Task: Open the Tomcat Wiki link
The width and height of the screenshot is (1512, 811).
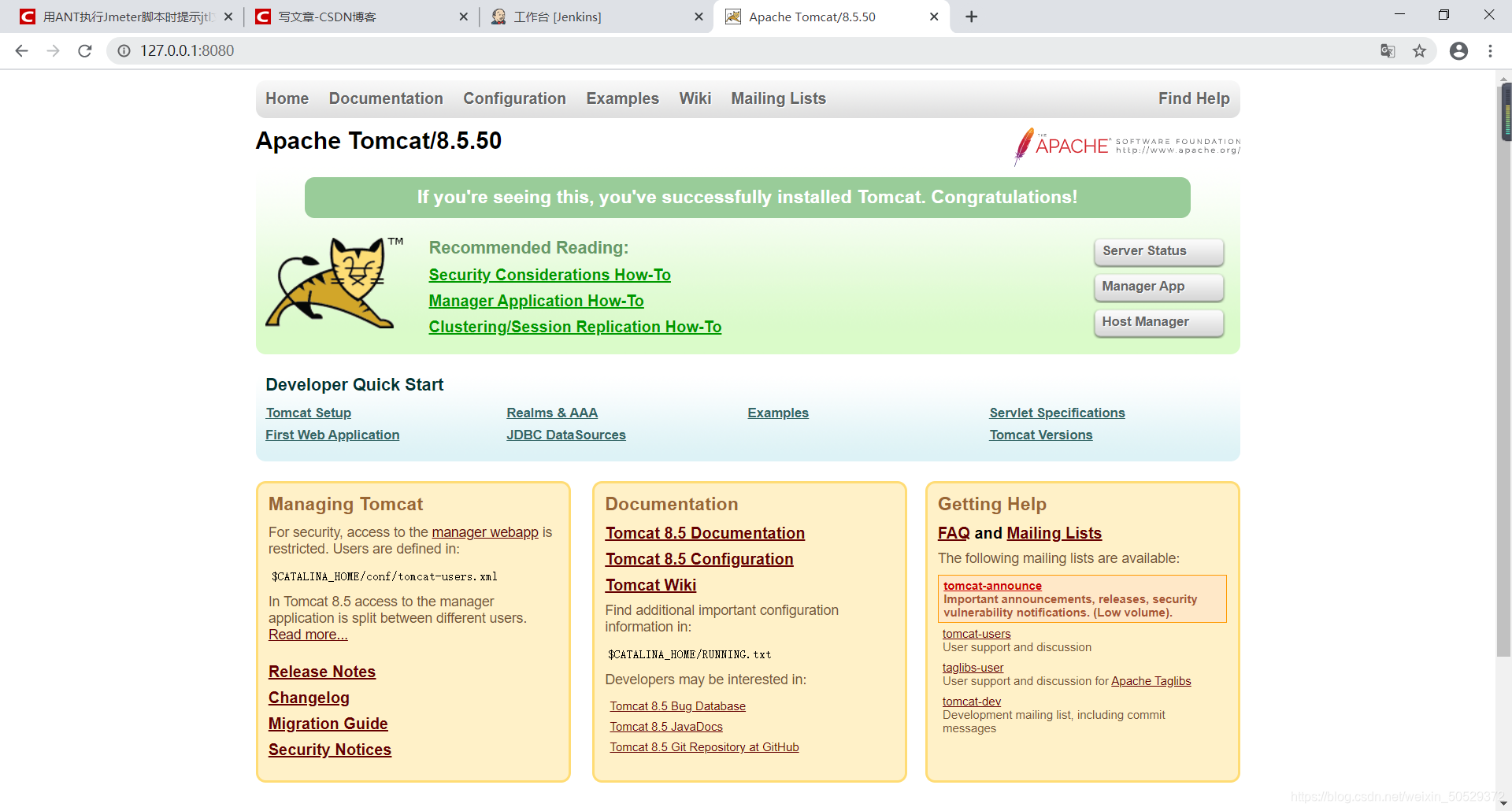Action: [650, 585]
